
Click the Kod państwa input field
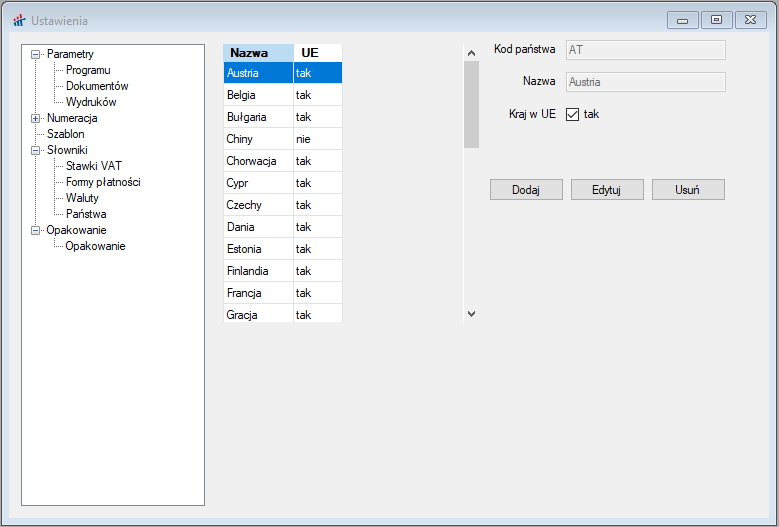(x=645, y=50)
